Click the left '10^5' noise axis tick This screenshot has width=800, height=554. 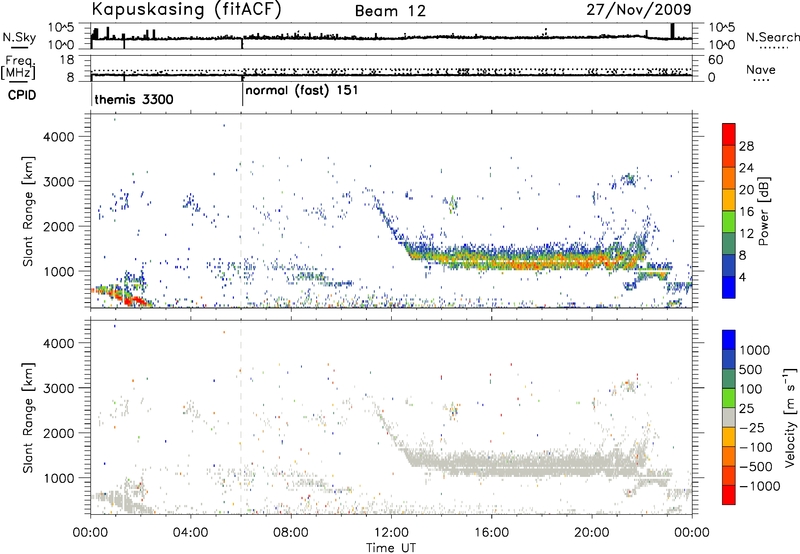pyautogui.click(x=61, y=27)
